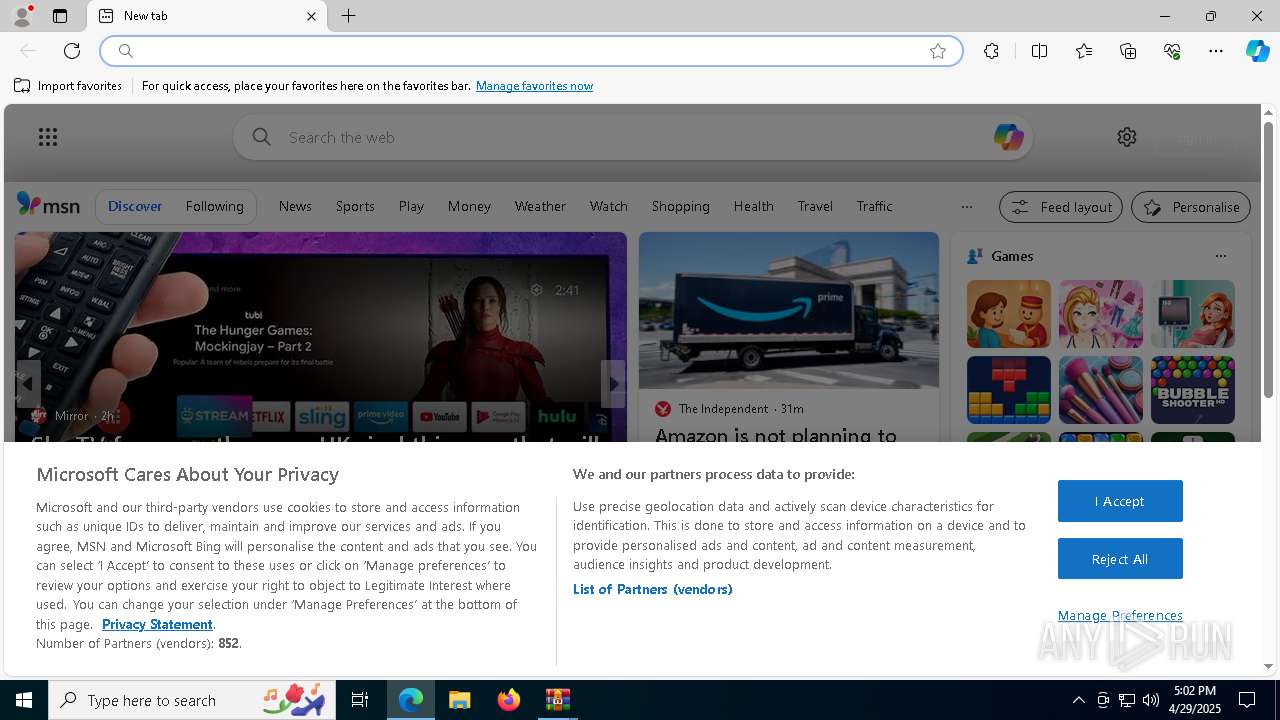
Task: Open the Games heading link
Action: click(1012, 256)
